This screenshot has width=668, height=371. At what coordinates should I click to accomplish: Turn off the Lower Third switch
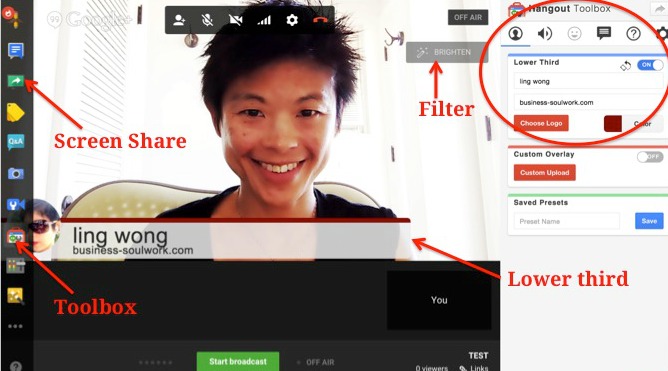click(x=650, y=65)
